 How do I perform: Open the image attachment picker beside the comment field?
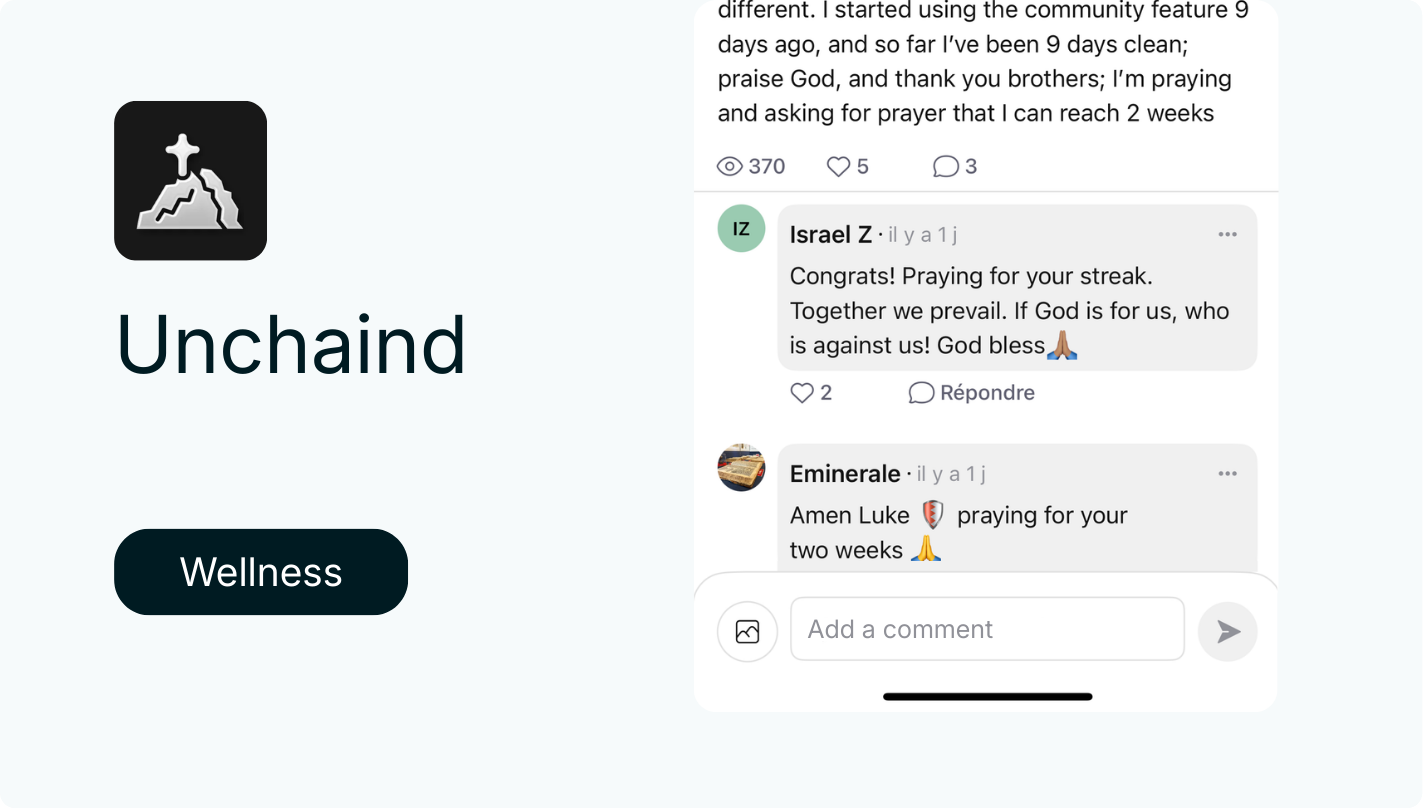pos(747,631)
